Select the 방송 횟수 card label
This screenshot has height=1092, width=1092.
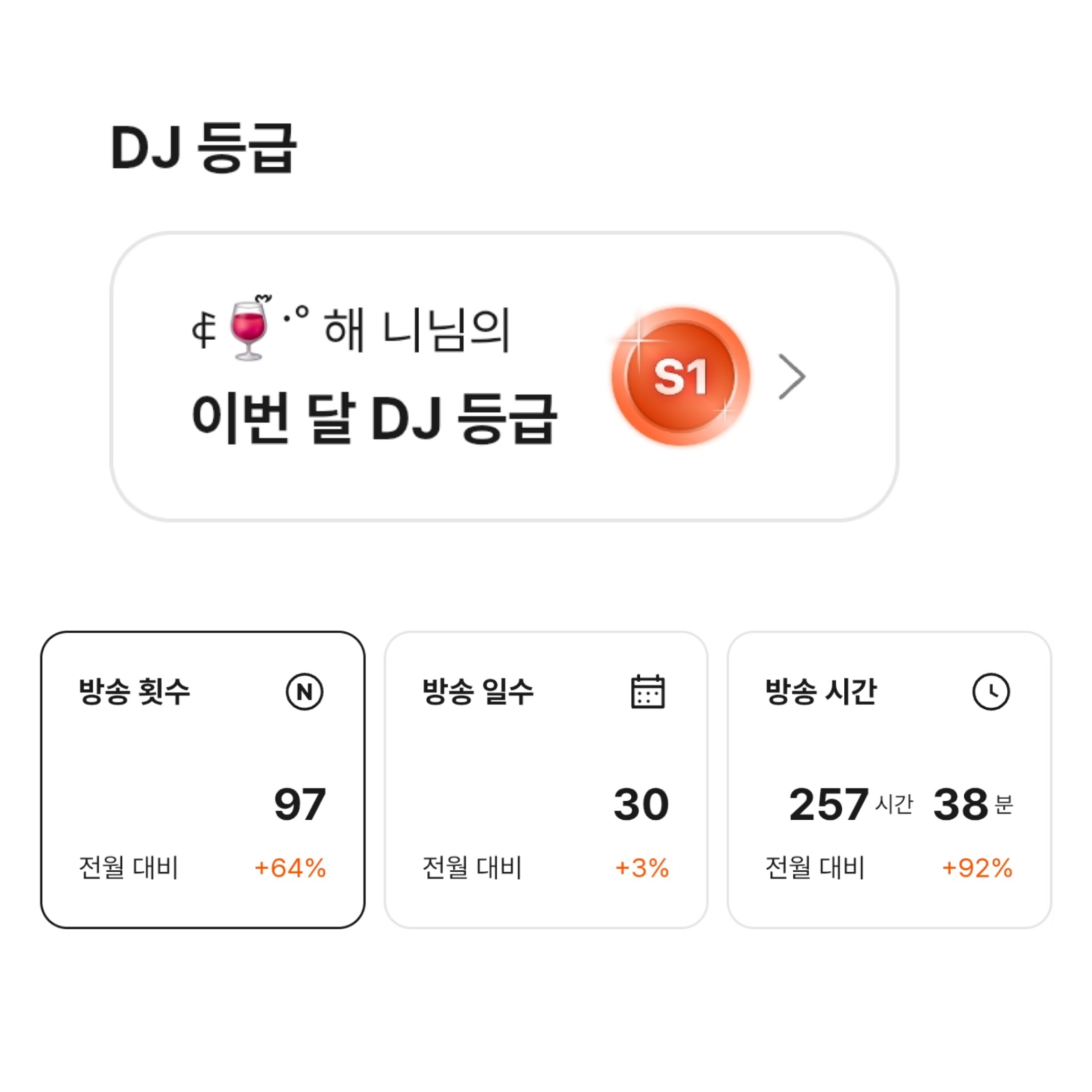[134, 692]
